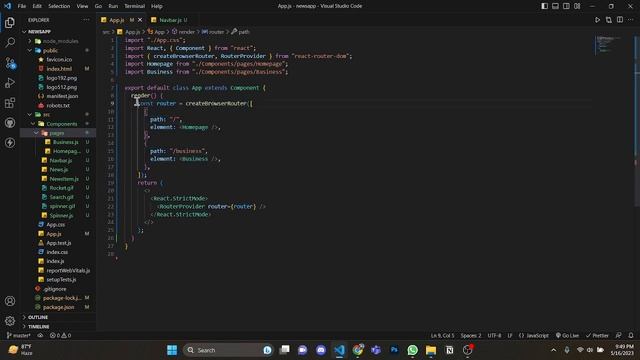Screen dimensions: 640x360
Task: Click the UTF-8 encoding status item
Action: coord(494,336)
